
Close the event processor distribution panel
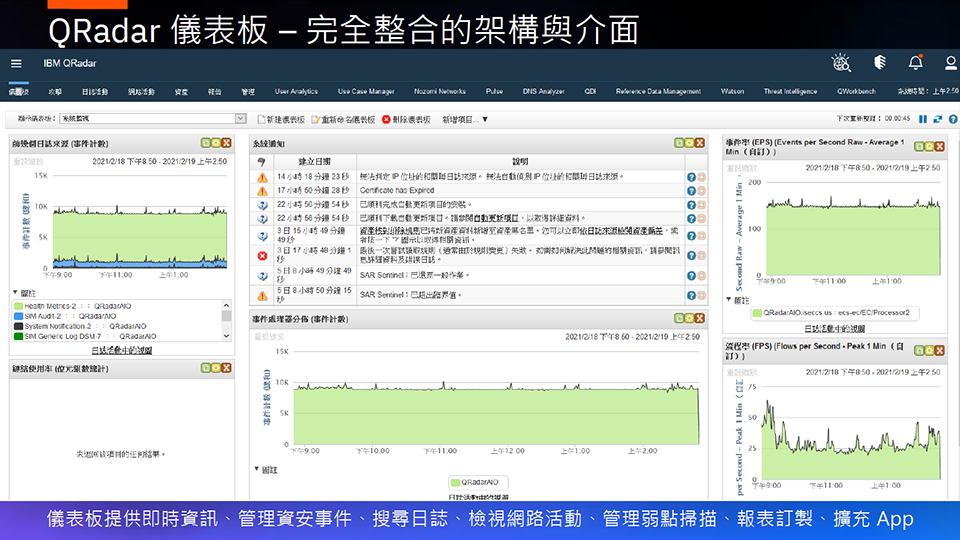pyautogui.click(x=700, y=318)
